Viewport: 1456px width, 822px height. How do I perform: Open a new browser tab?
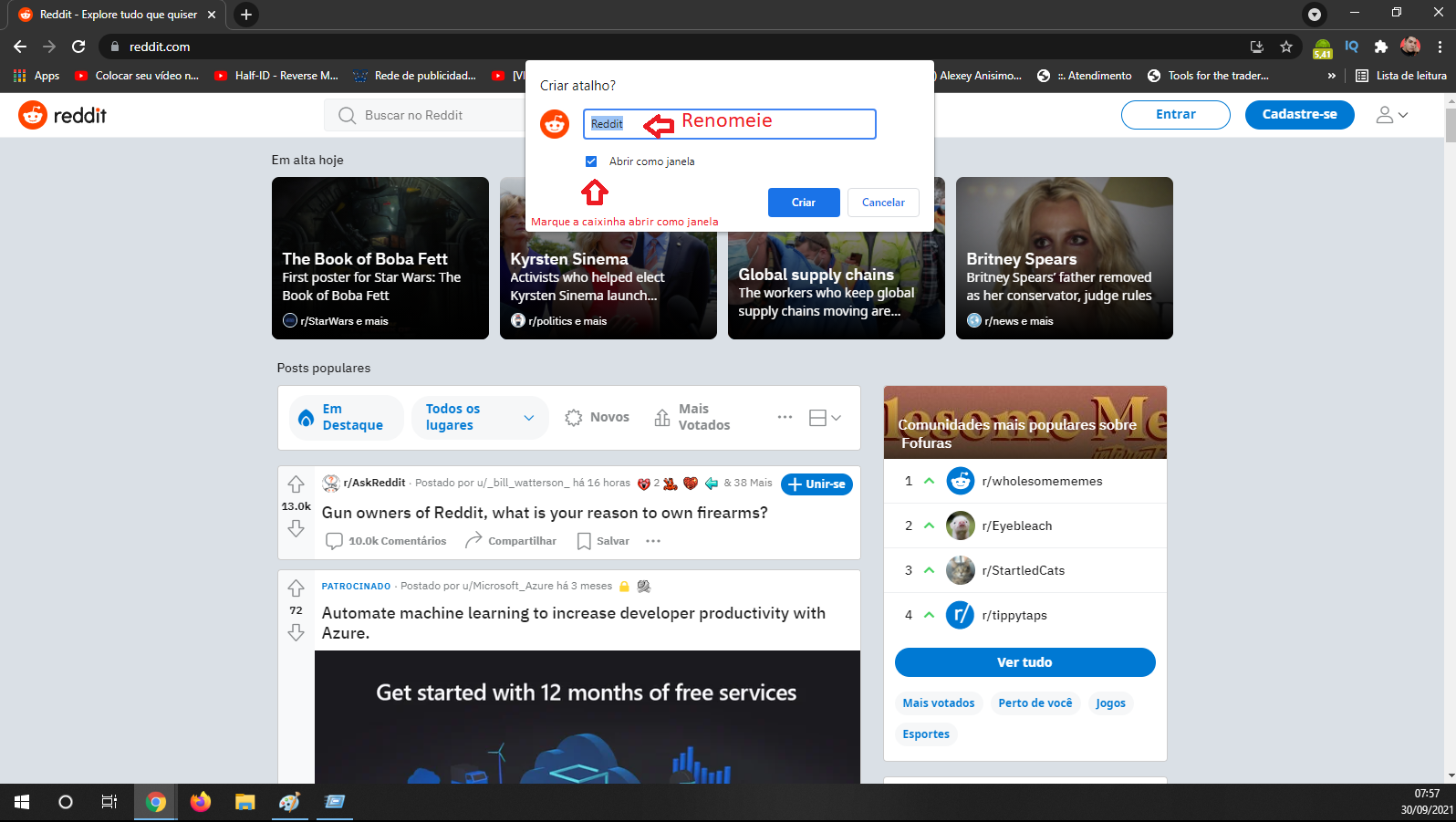click(246, 15)
